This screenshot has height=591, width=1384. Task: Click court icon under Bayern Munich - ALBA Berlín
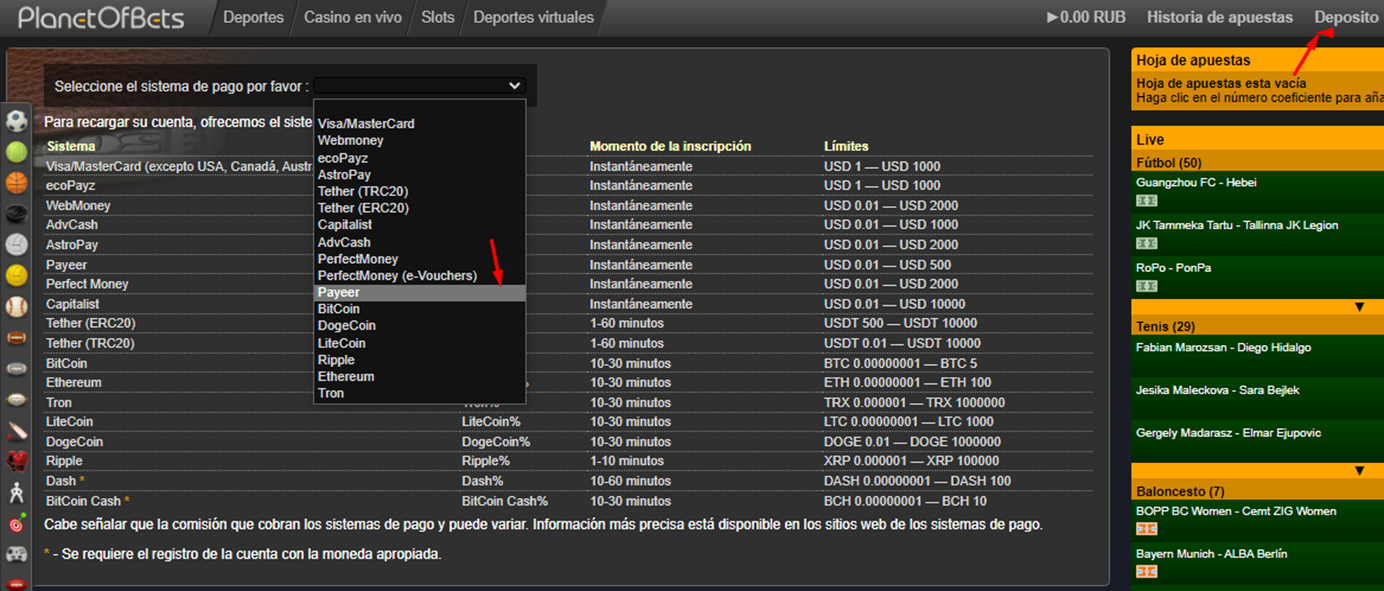(x=1147, y=572)
